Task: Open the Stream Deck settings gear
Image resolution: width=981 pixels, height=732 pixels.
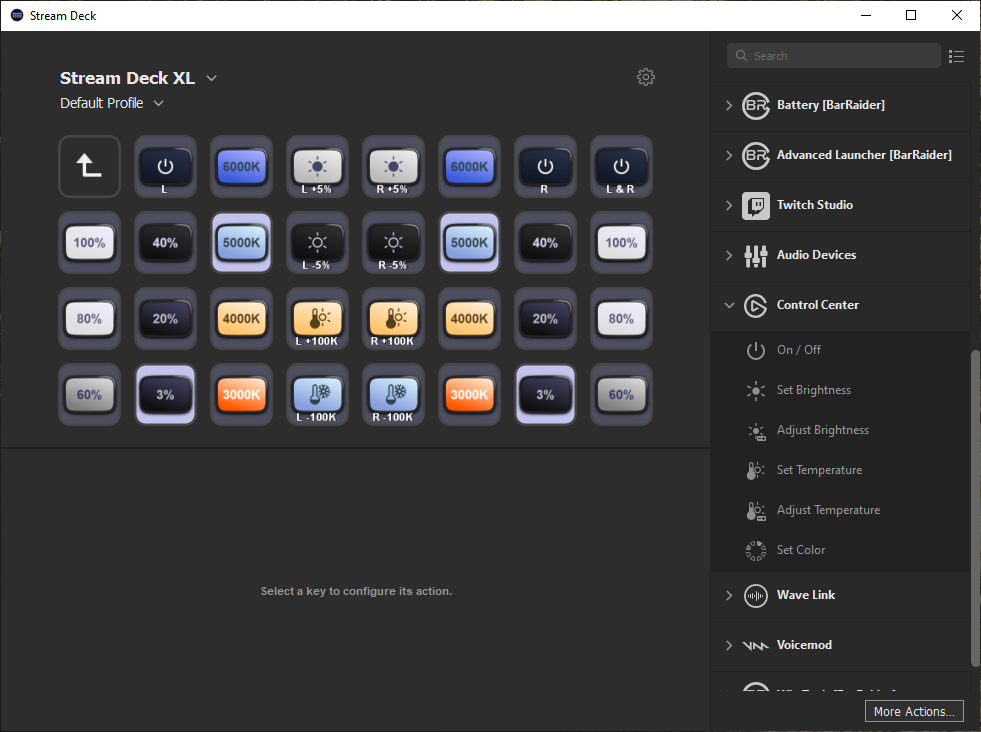Action: pyautogui.click(x=645, y=77)
